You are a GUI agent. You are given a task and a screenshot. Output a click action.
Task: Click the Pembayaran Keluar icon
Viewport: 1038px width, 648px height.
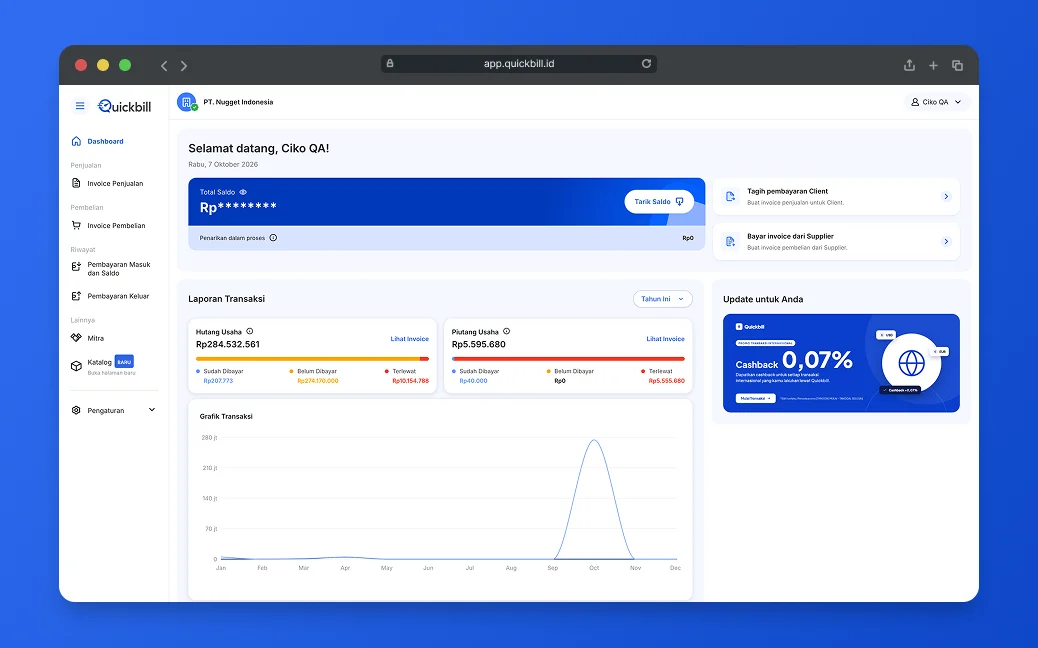coord(76,297)
